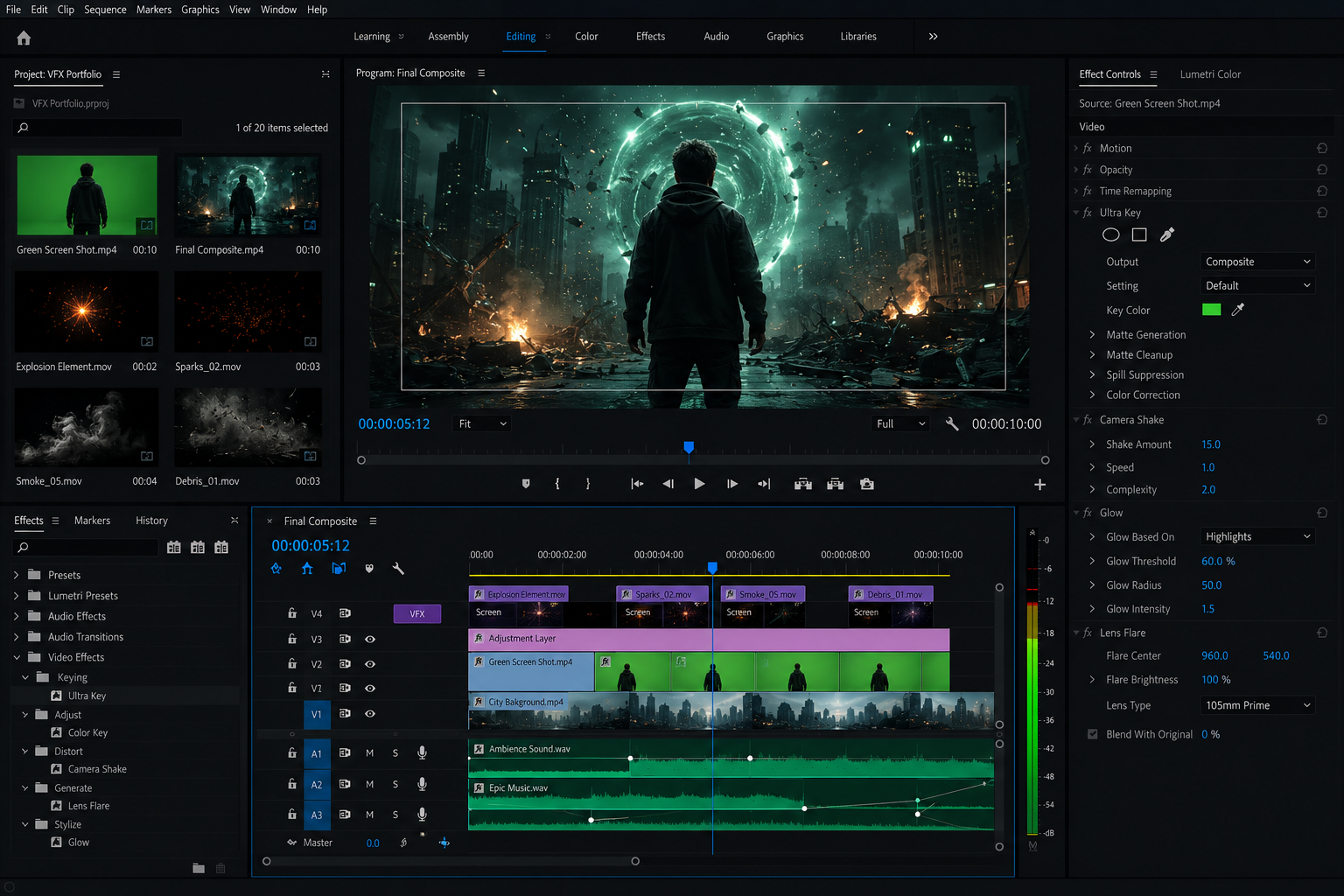Select the Explosion Element.mov thumbnail
This screenshot has width=1344, height=896.
87,311
